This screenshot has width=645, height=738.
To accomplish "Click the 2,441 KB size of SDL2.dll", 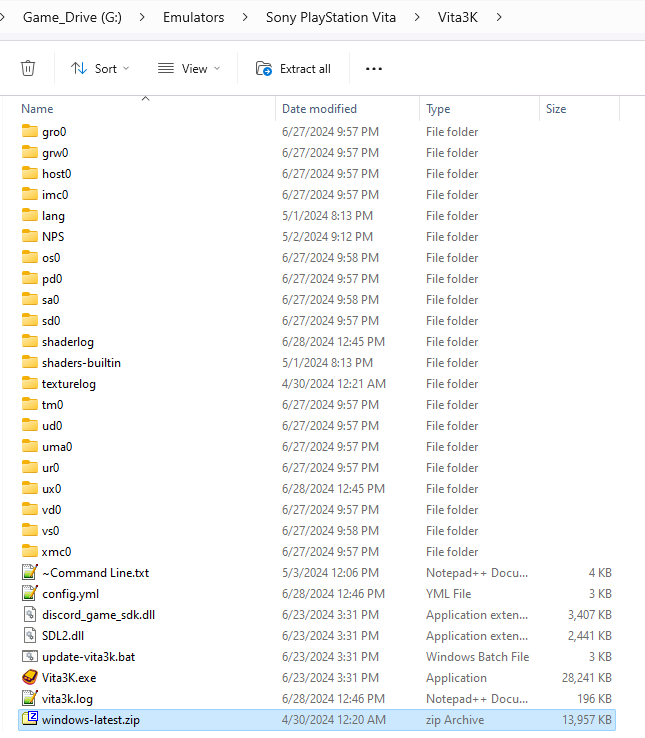I will pos(589,636).
